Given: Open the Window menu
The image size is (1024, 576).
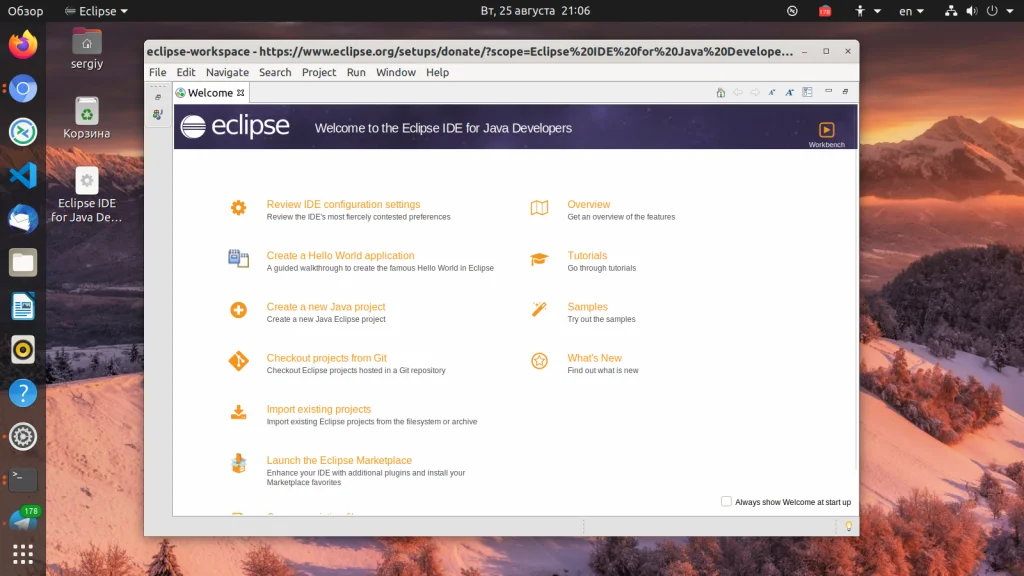Looking at the screenshot, I should pyautogui.click(x=396, y=72).
